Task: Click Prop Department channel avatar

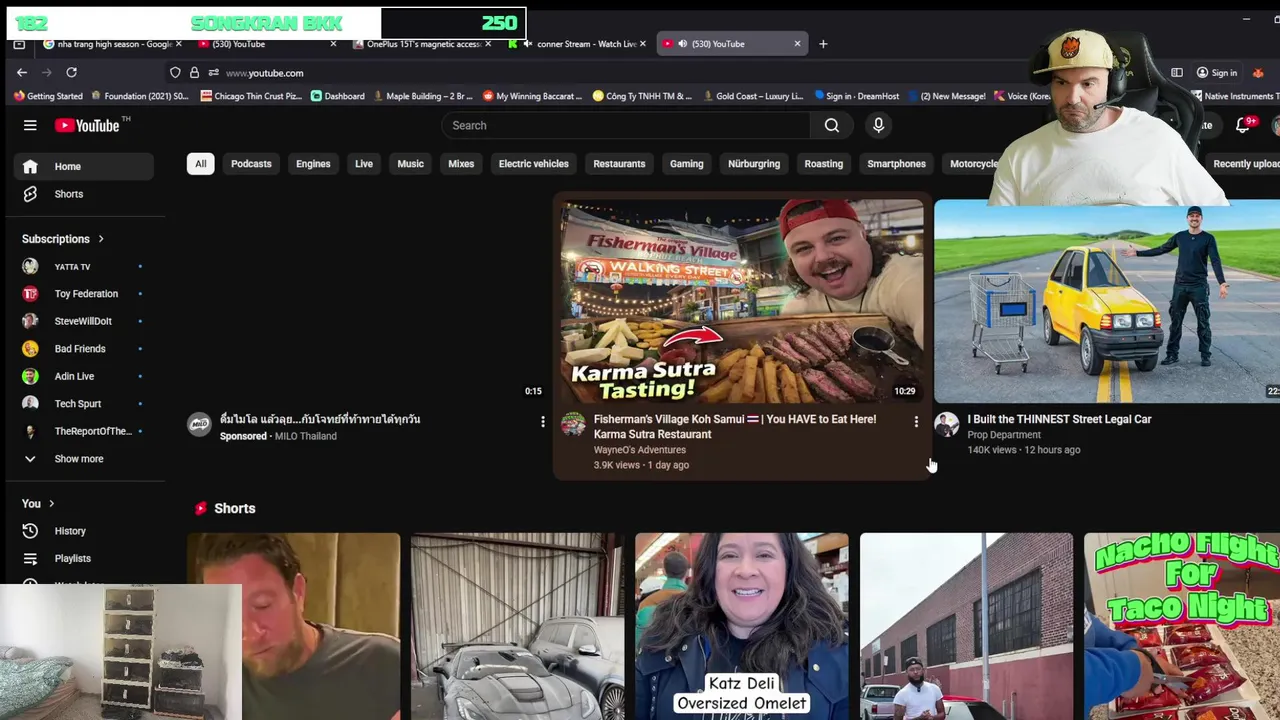Action: pyautogui.click(x=946, y=424)
